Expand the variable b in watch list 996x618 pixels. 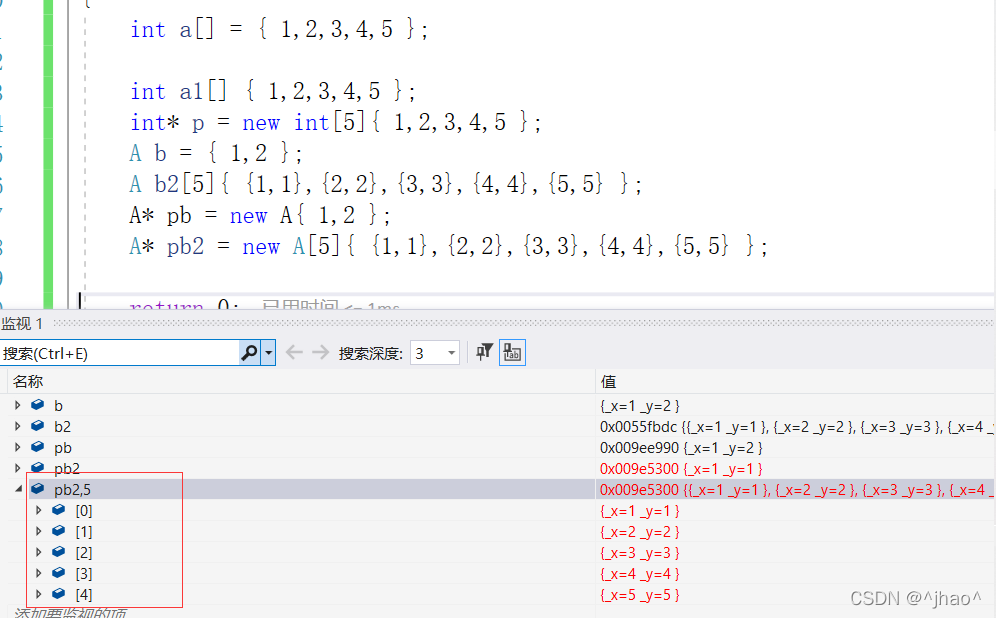[17, 405]
